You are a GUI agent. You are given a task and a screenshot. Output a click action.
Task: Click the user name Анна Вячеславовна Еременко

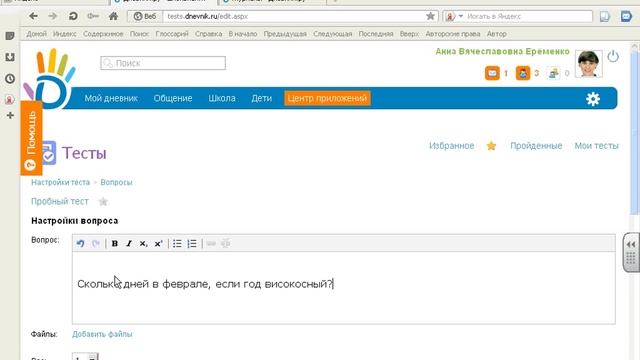[x=502, y=51]
